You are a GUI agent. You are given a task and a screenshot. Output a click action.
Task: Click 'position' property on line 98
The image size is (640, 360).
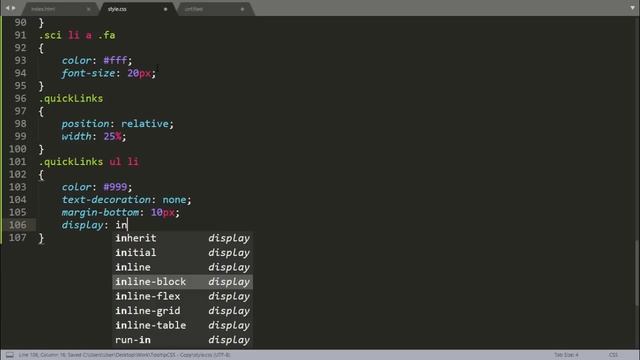pyautogui.click(x=85, y=124)
